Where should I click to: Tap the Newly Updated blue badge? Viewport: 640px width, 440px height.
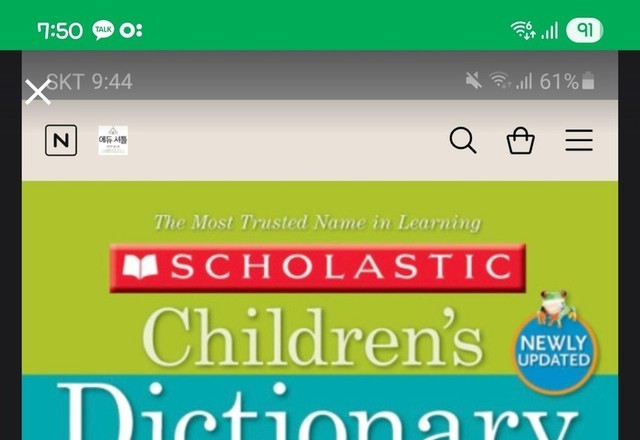554,352
